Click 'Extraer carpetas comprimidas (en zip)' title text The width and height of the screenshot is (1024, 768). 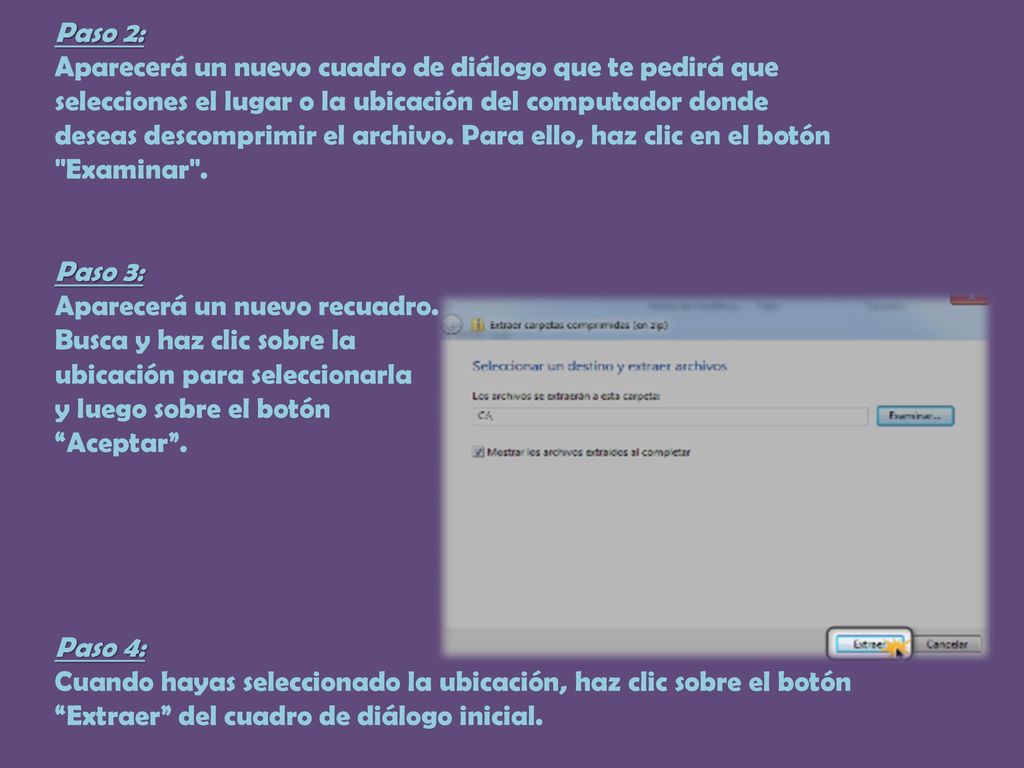(578, 325)
